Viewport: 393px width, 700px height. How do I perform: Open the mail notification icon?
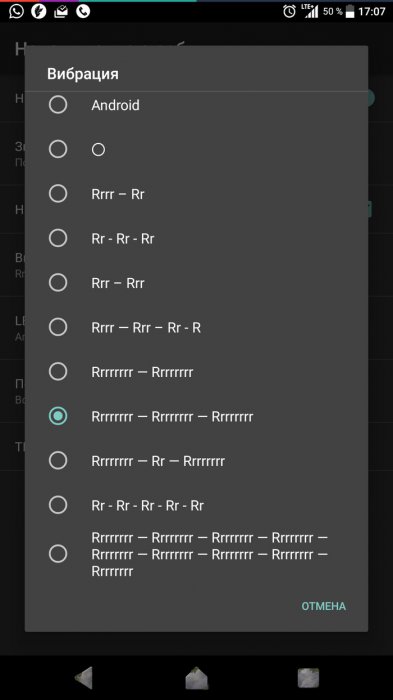61,12
